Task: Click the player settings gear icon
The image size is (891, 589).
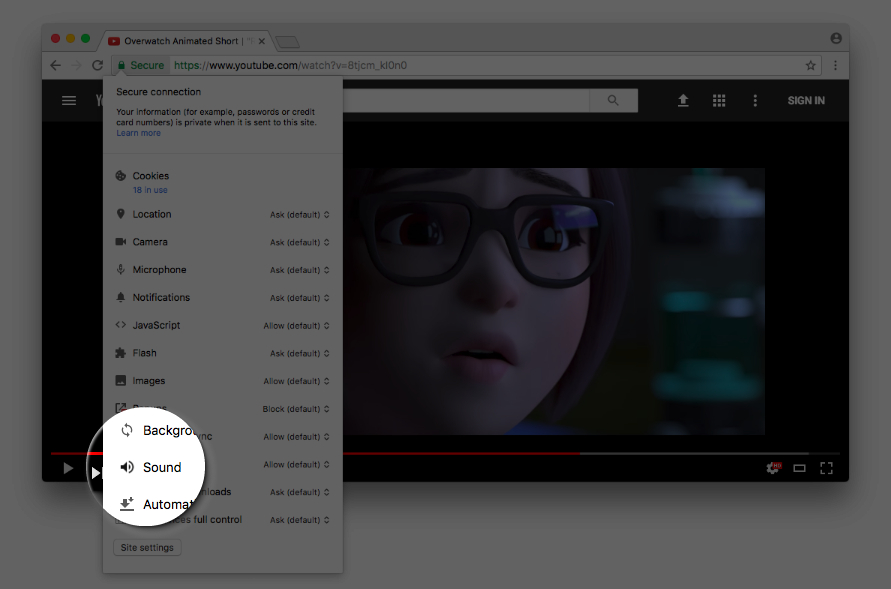Action: click(773, 467)
